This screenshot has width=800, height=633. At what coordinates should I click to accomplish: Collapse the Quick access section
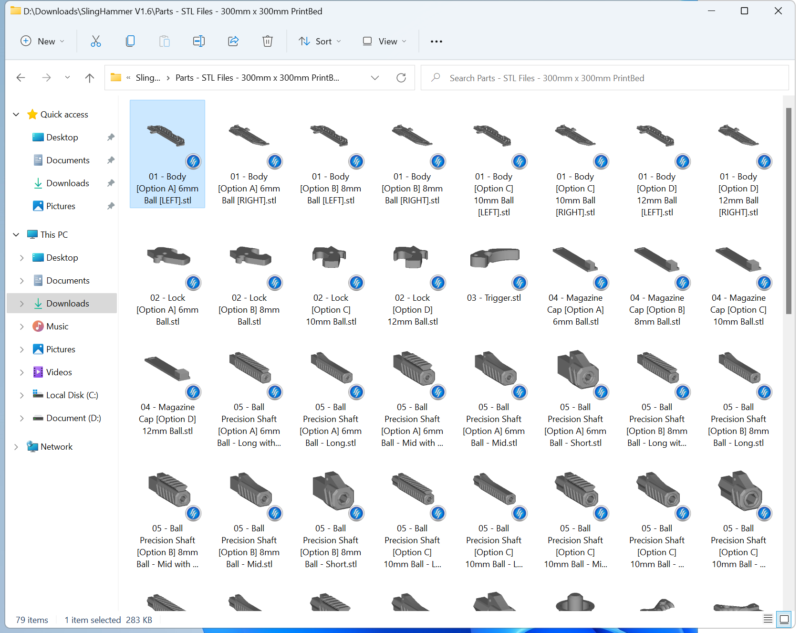pos(16,114)
